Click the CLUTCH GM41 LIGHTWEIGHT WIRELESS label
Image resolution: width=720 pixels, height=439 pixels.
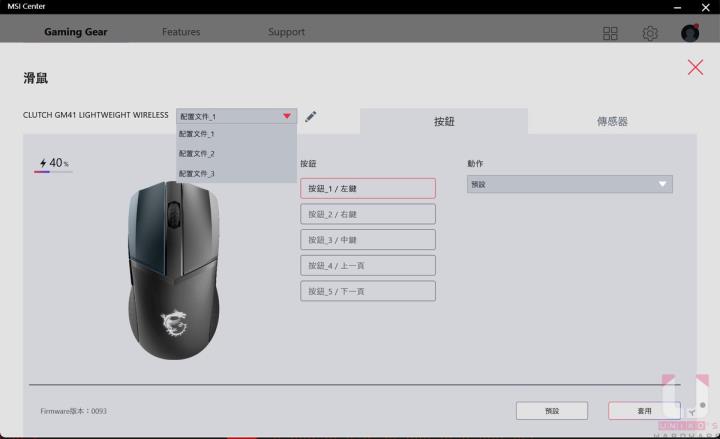click(x=96, y=115)
